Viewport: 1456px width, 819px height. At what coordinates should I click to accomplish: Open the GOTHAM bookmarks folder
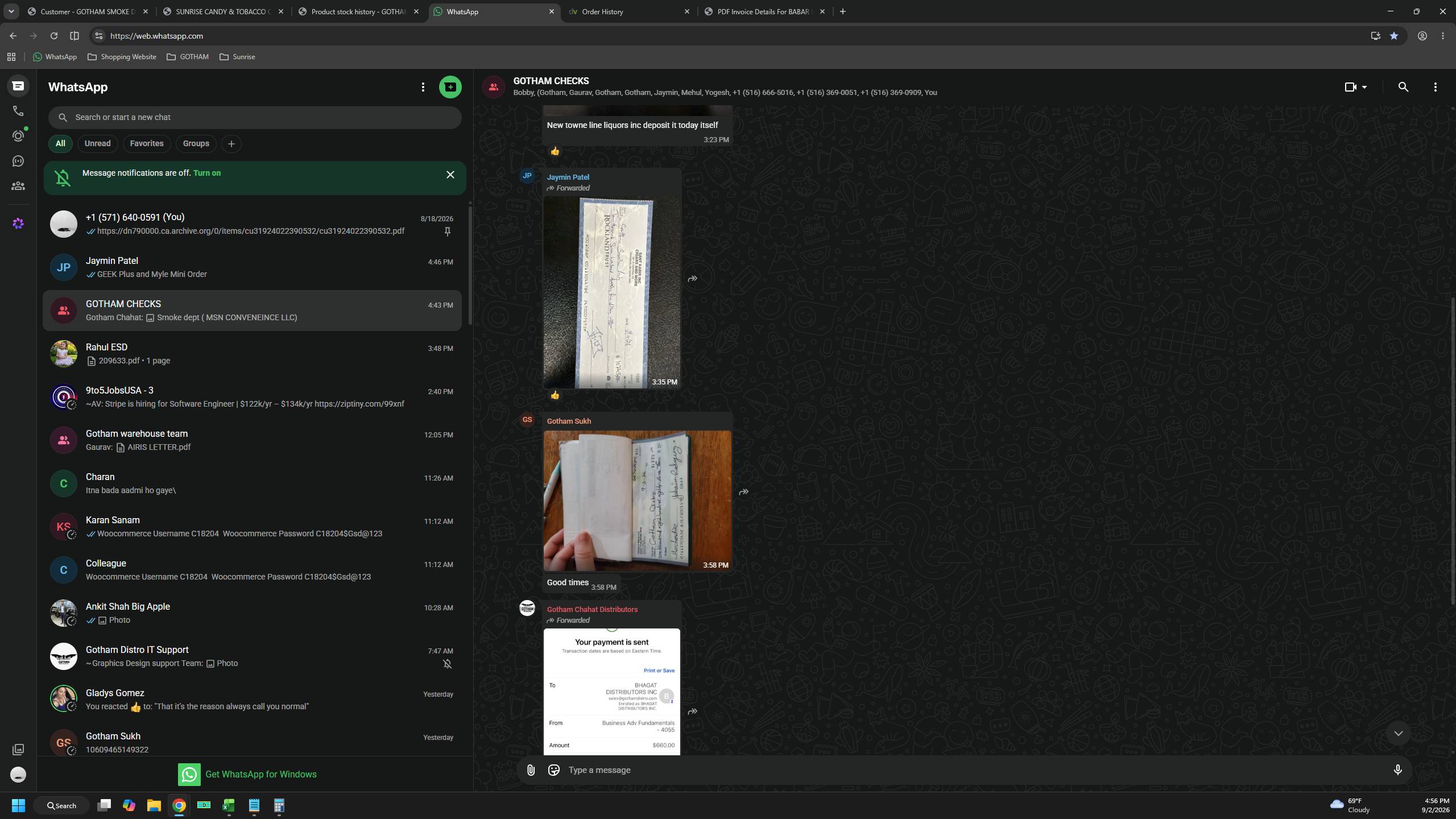tap(188, 57)
